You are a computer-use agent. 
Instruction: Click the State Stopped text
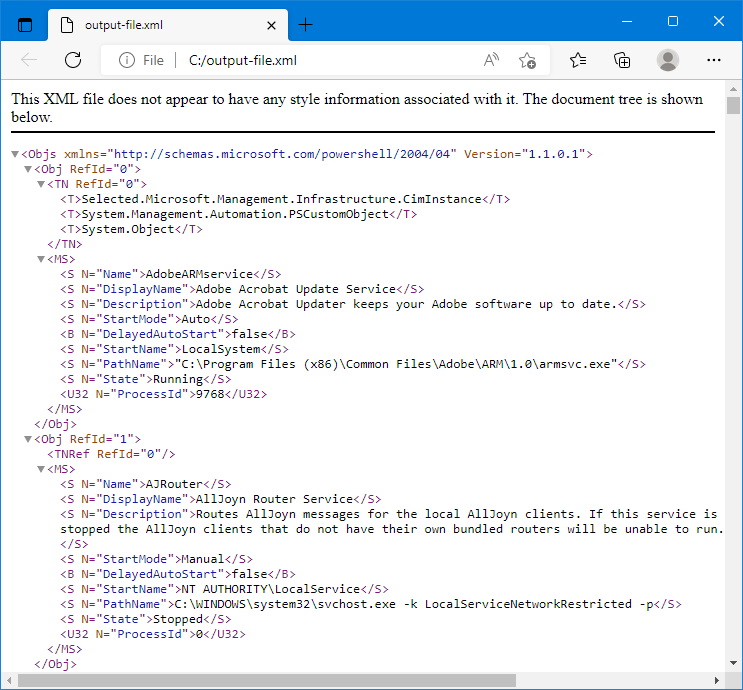coord(178,619)
